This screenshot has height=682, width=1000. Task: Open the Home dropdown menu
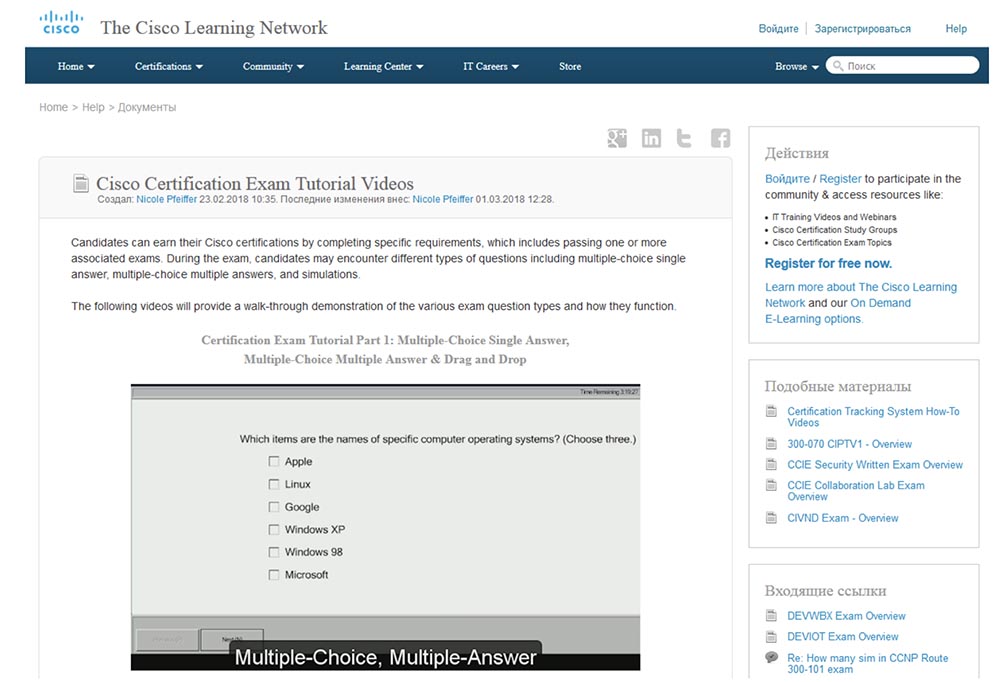[76, 66]
